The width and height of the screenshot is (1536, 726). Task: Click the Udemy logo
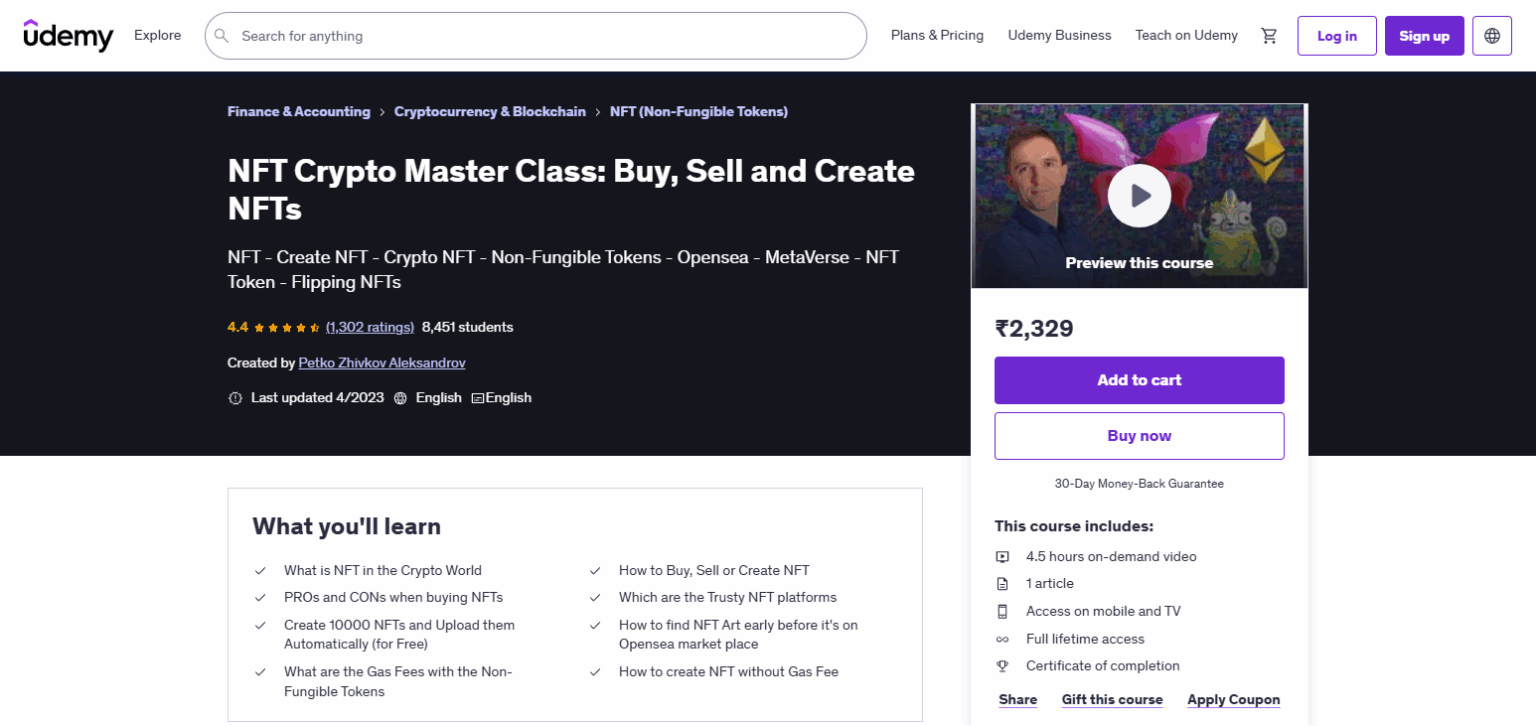pyautogui.click(x=67, y=35)
